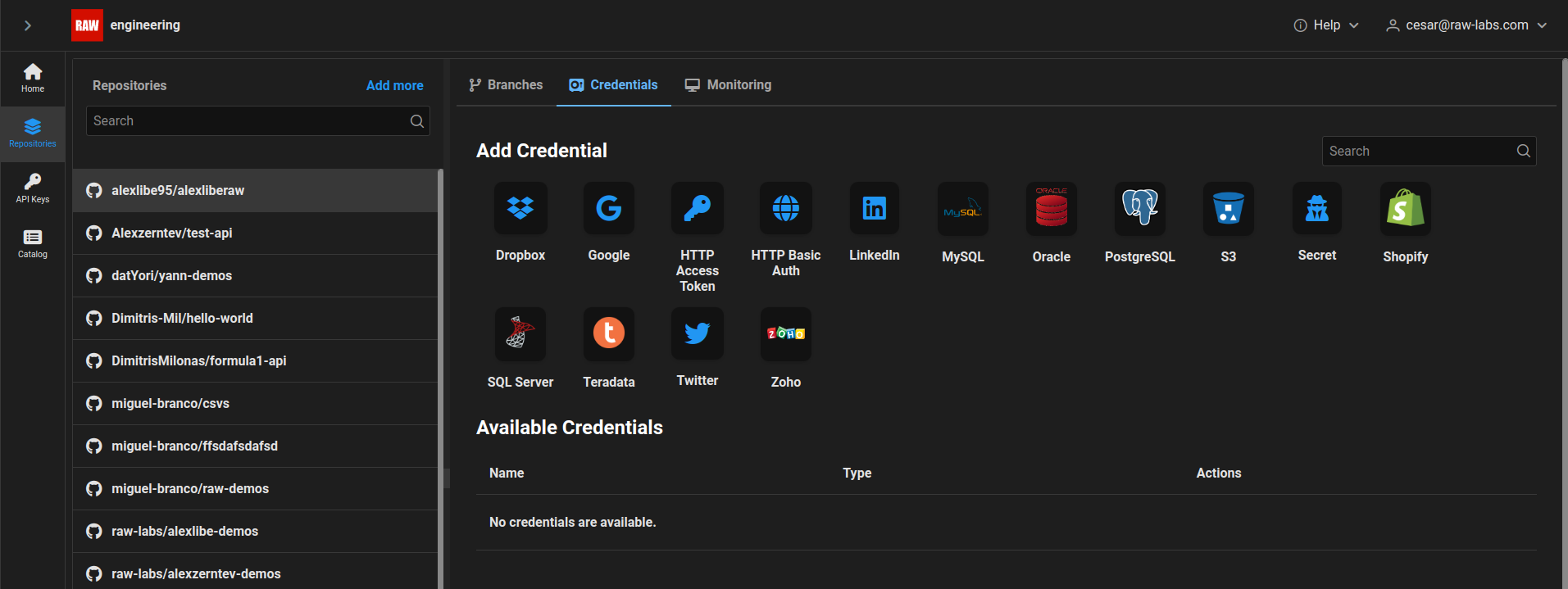Click the engineering workspace name
1568x589 pixels.
145,25
